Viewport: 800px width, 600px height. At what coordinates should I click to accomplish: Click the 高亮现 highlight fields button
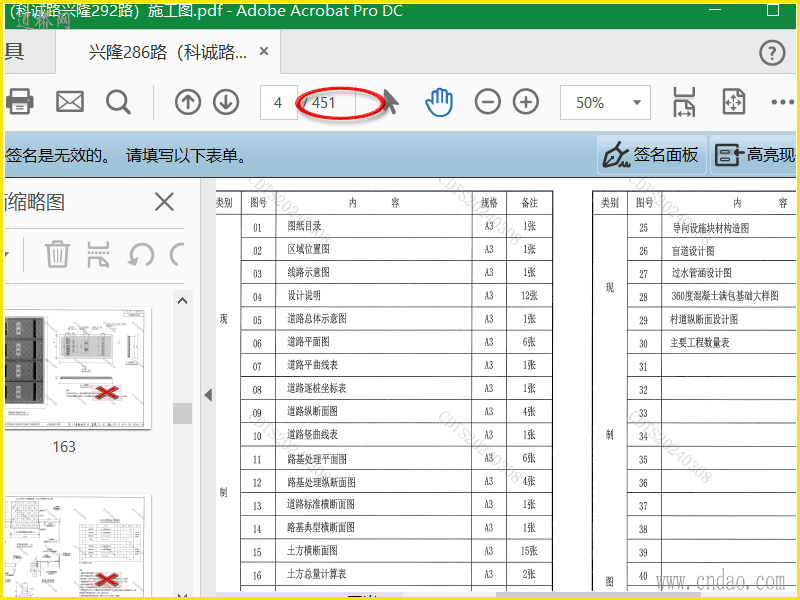pyautogui.click(x=754, y=155)
